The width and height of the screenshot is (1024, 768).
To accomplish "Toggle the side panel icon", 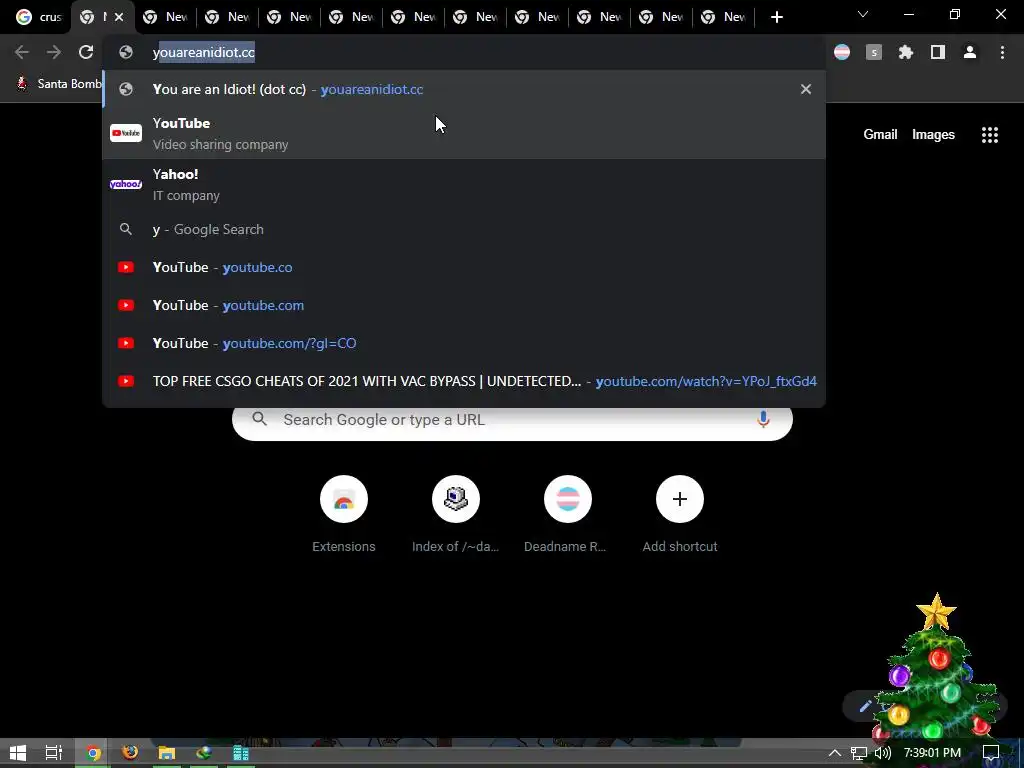I will coord(938,52).
